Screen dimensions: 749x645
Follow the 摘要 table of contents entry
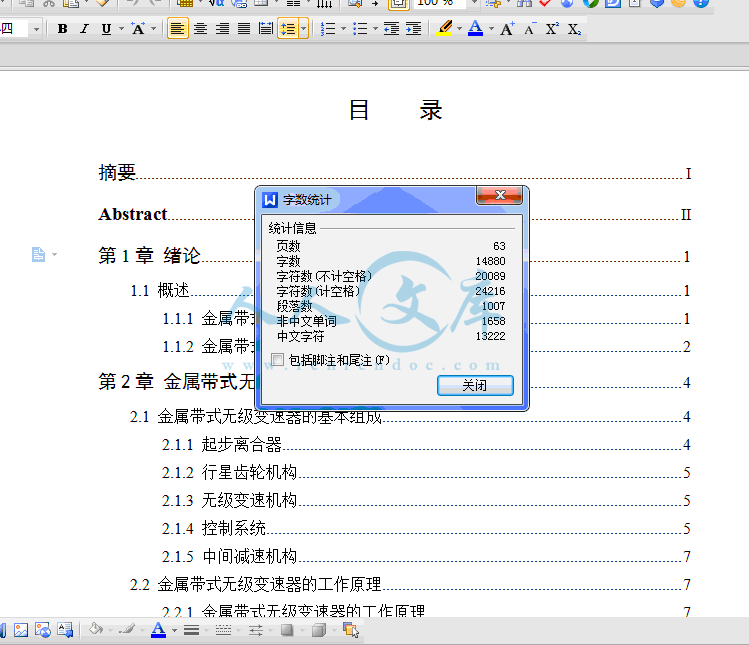[395, 172]
